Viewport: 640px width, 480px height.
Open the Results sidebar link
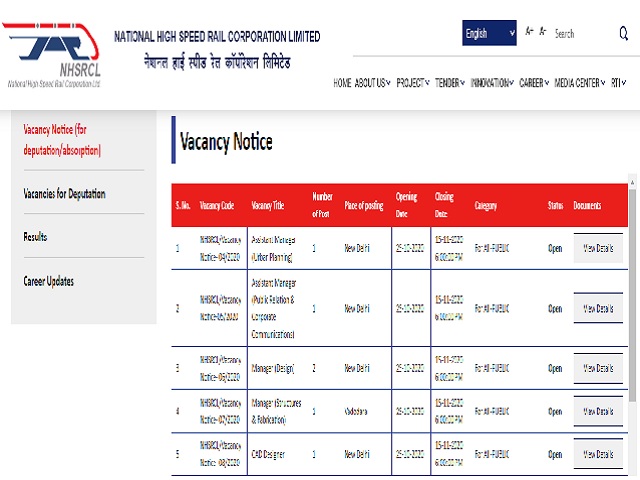[x=35, y=237]
